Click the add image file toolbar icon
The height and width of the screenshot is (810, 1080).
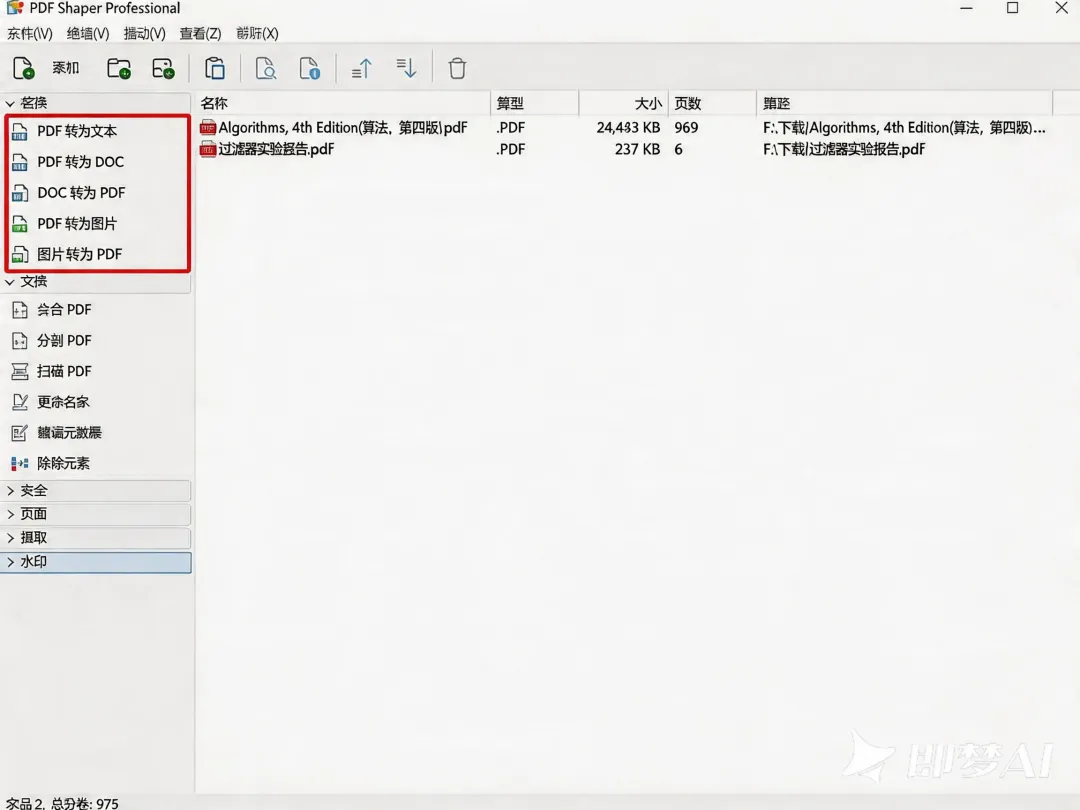coord(163,68)
